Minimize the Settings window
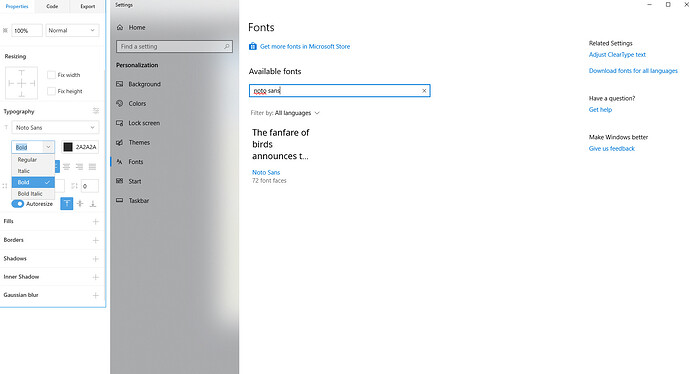 tap(650, 4)
